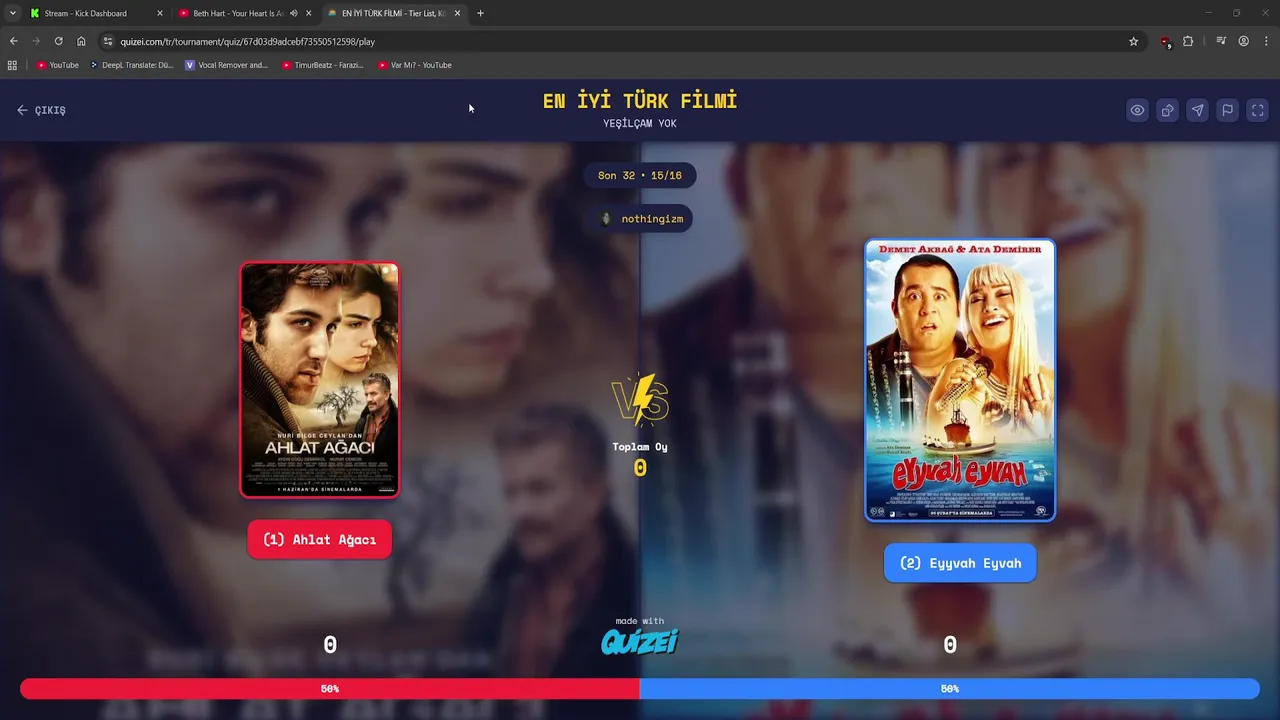Select the Eyyvah Eyvah movie poster
1280x720 pixels.
click(x=960, y=380)
